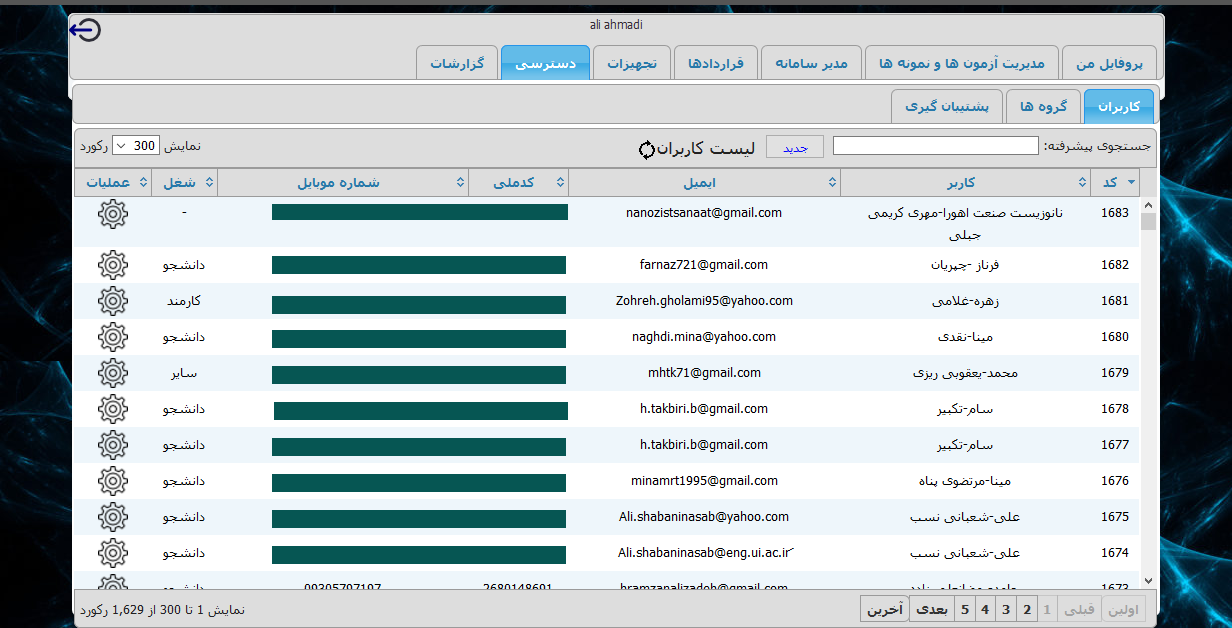Open gear actions for user 1674
This screenshot has height=628, width=1232.
click(113, 553)
